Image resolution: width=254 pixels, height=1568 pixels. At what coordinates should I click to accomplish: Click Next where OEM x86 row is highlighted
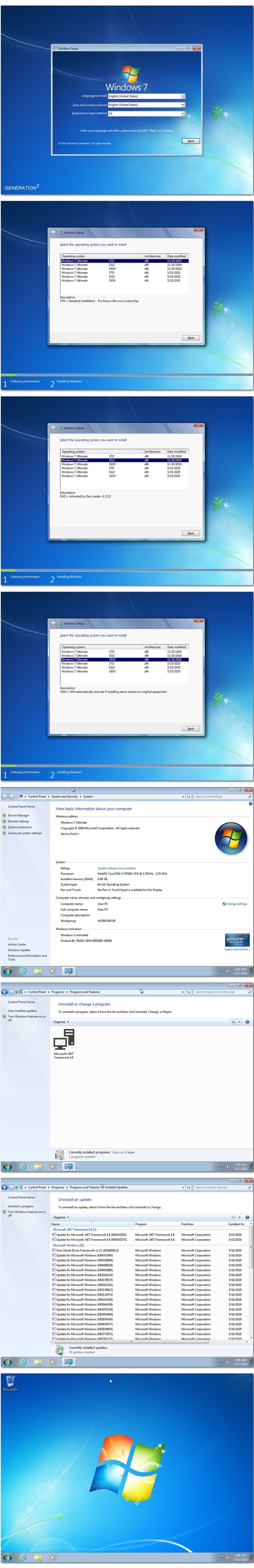click(191, 729)
